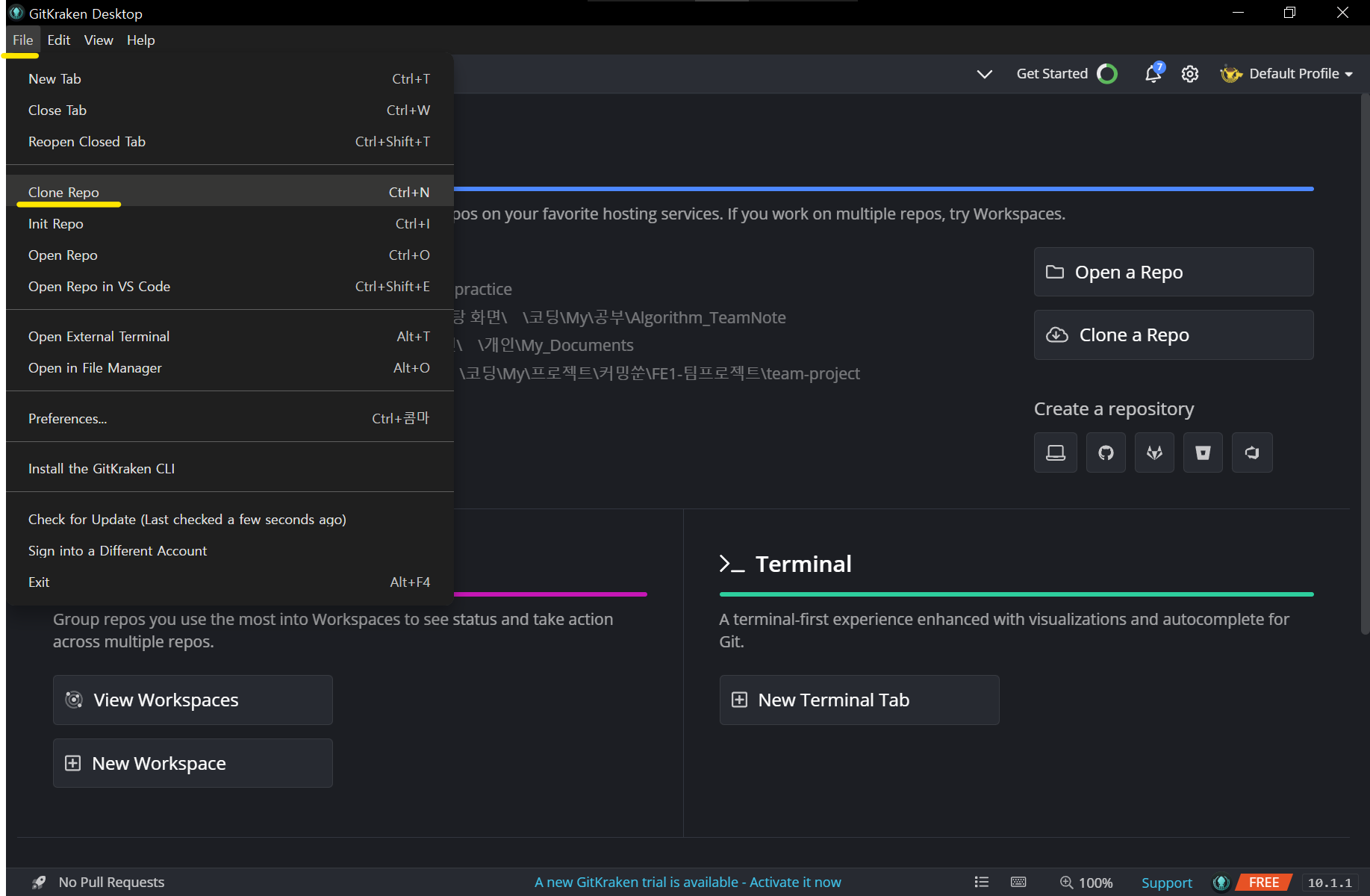Viewport: 1370px width, 896px height.
Task: Create a repository on Bitbucket icon
Action: 1203,452
